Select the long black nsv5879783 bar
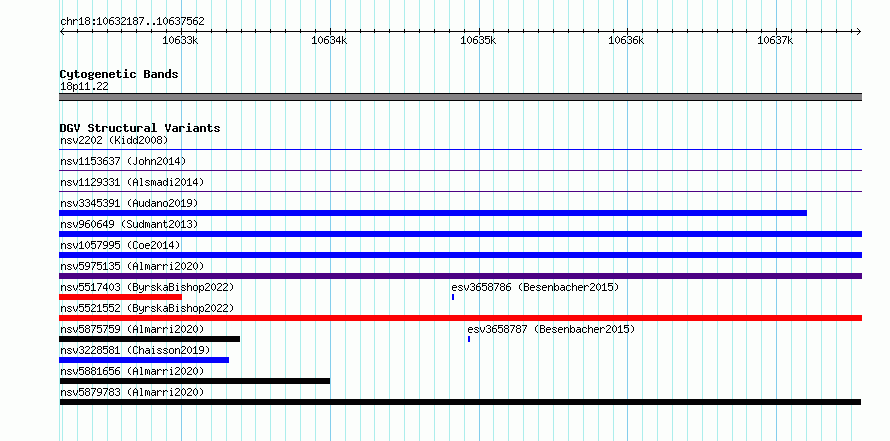This screenshot has height=441, width=890. click(460, 402)
